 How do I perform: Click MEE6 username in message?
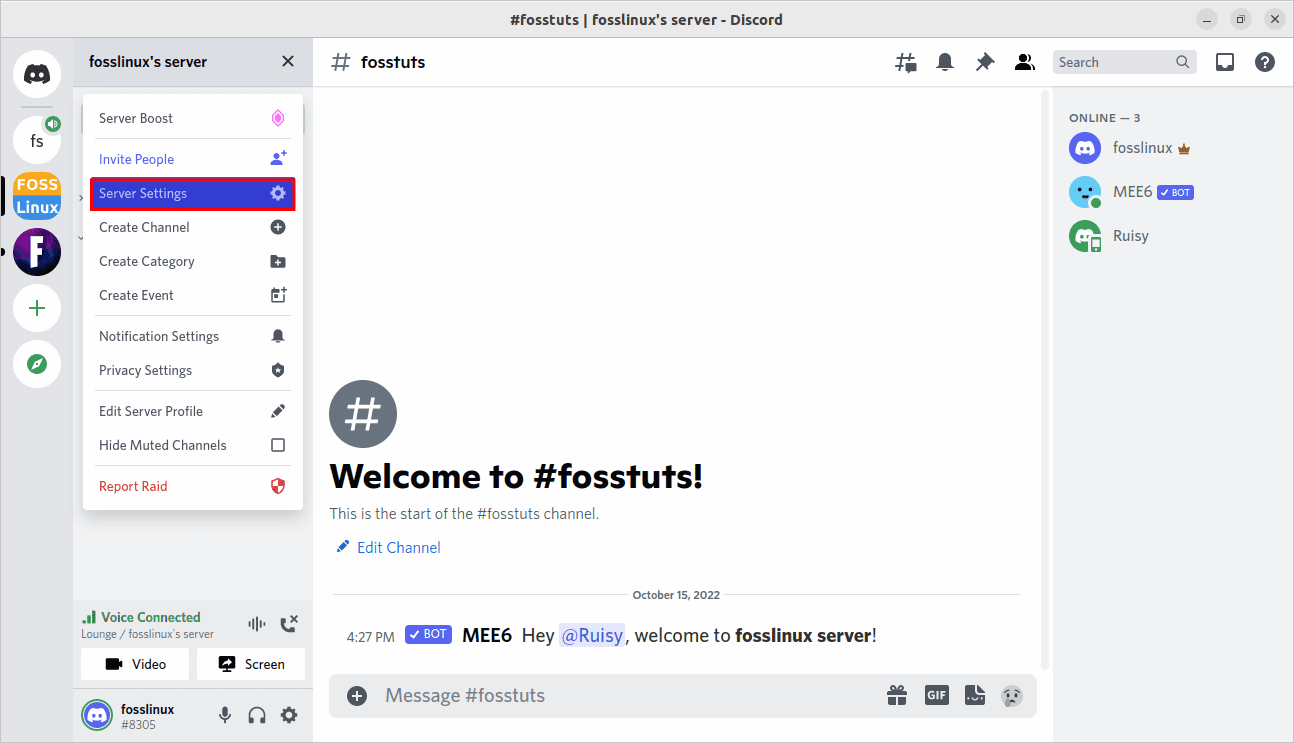[487, 635]
